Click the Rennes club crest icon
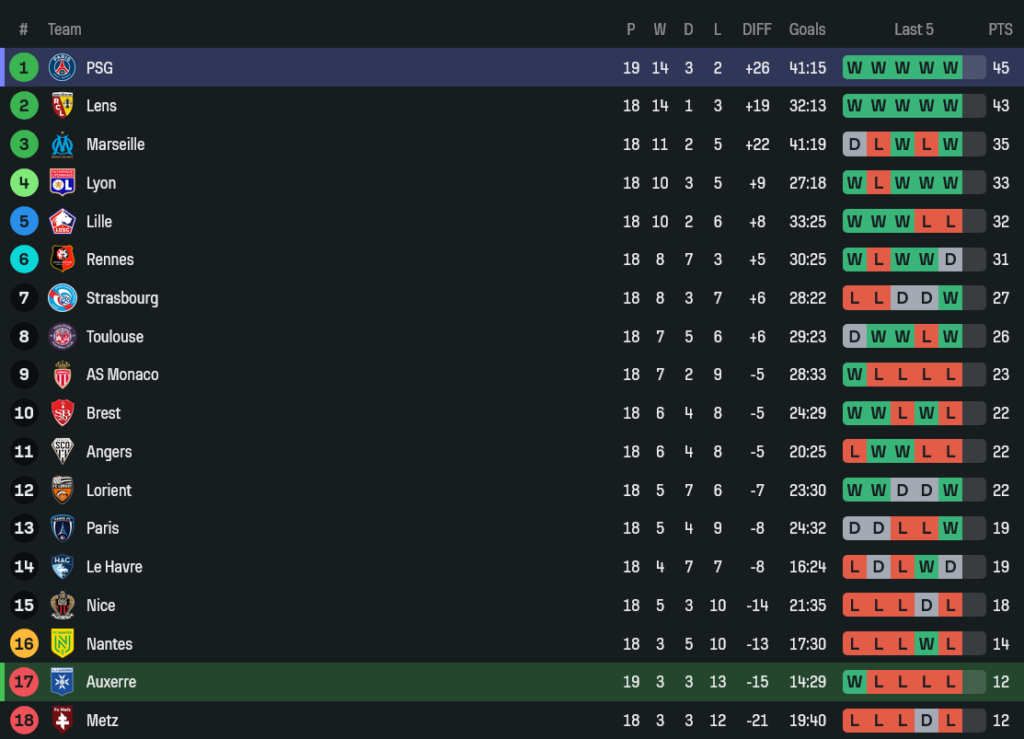The image size is (1024, 739). point(62,260)
